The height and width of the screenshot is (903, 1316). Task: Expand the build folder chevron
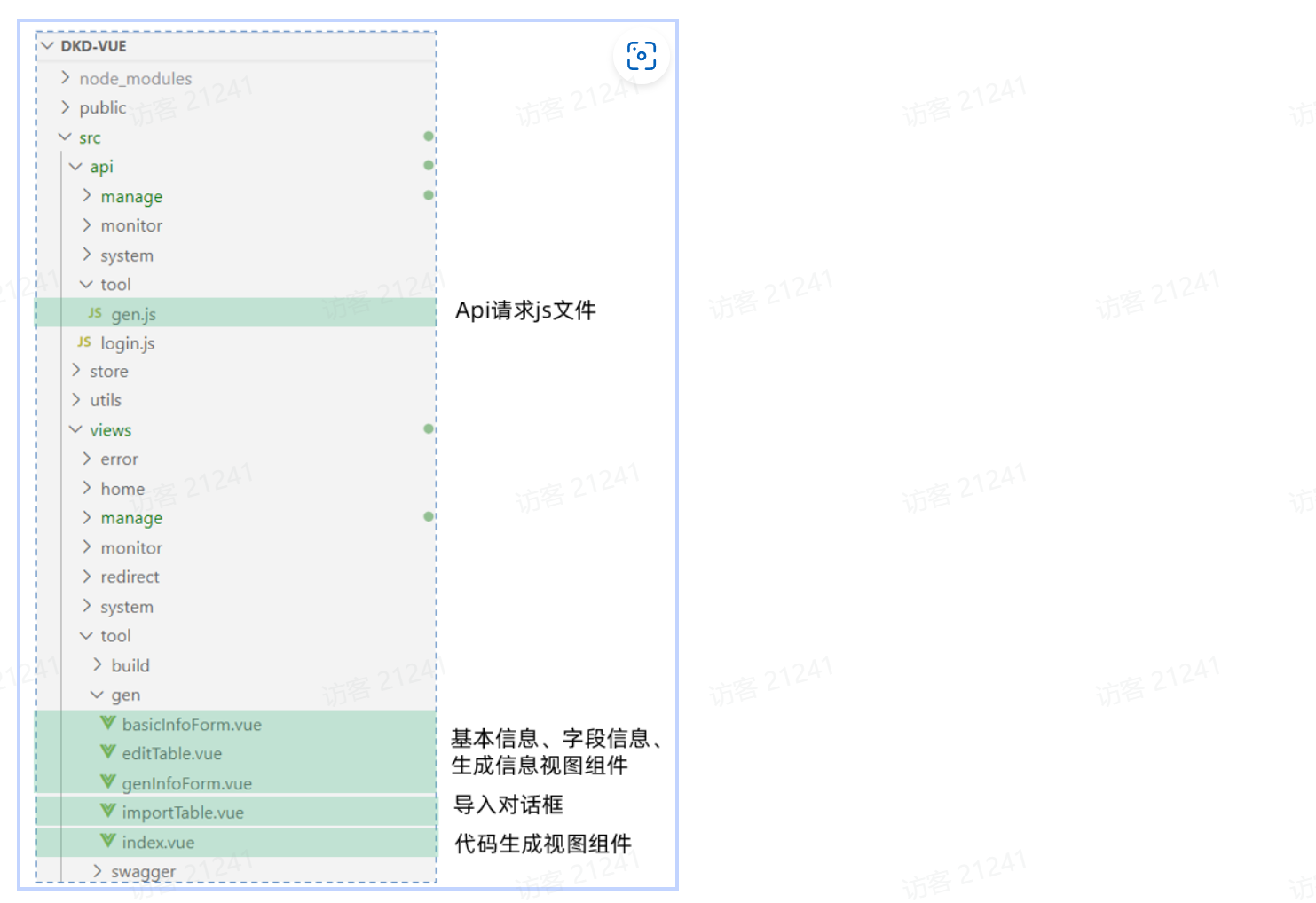(97, 664)
